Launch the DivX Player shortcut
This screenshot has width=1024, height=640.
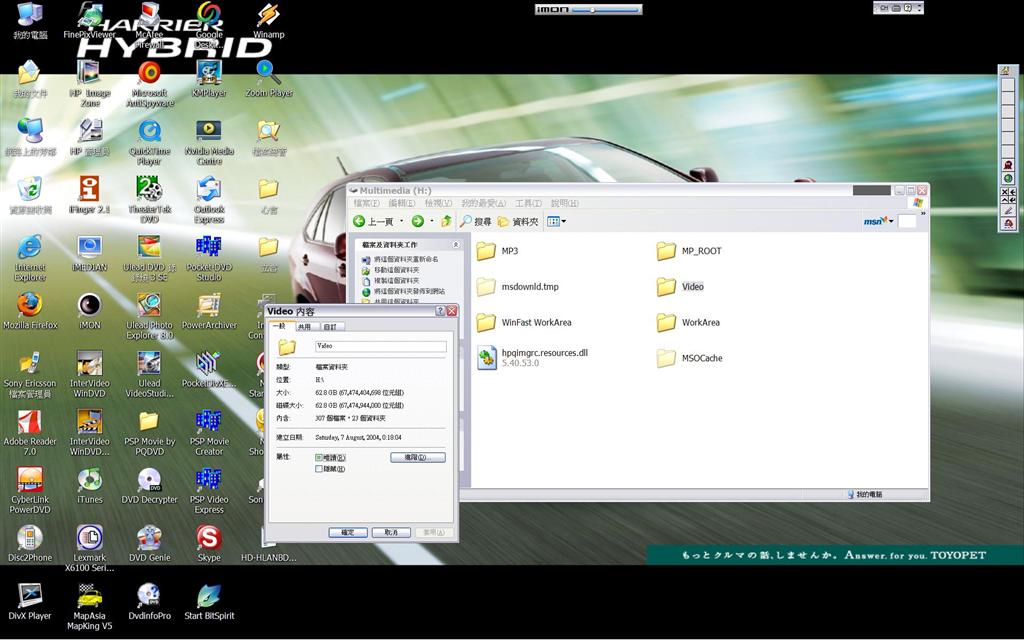click(x=30, y=601)
